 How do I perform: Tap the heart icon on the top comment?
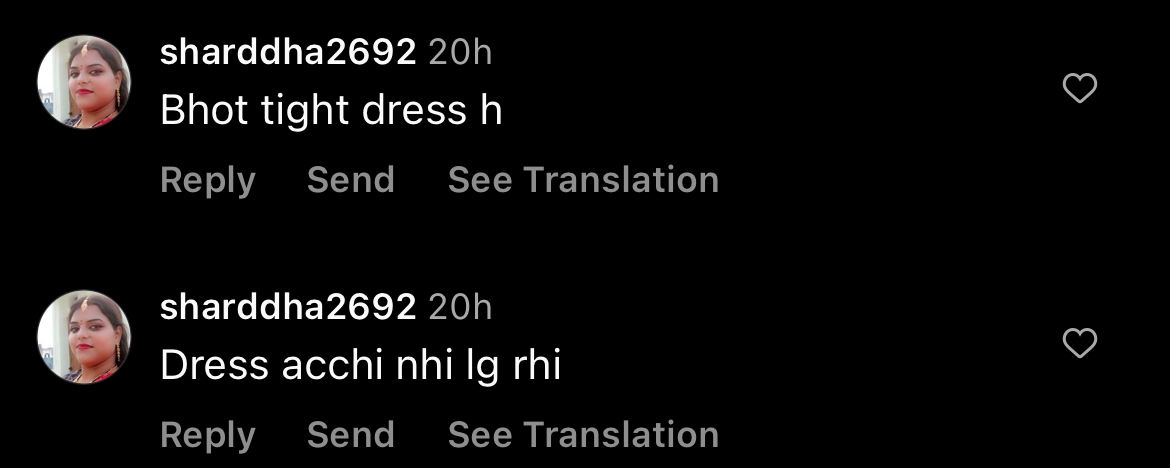(x=1079, y=89)
